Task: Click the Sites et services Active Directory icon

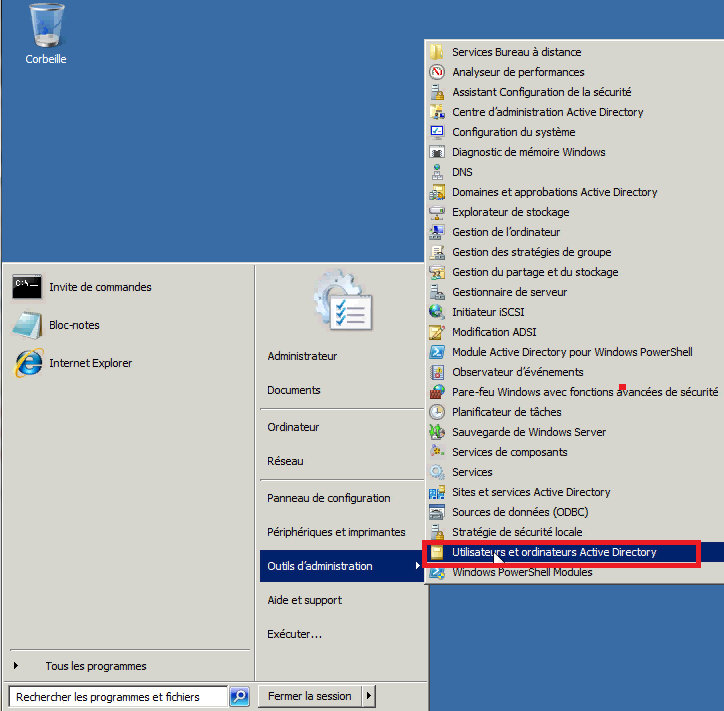Action: tap(437, 492)
